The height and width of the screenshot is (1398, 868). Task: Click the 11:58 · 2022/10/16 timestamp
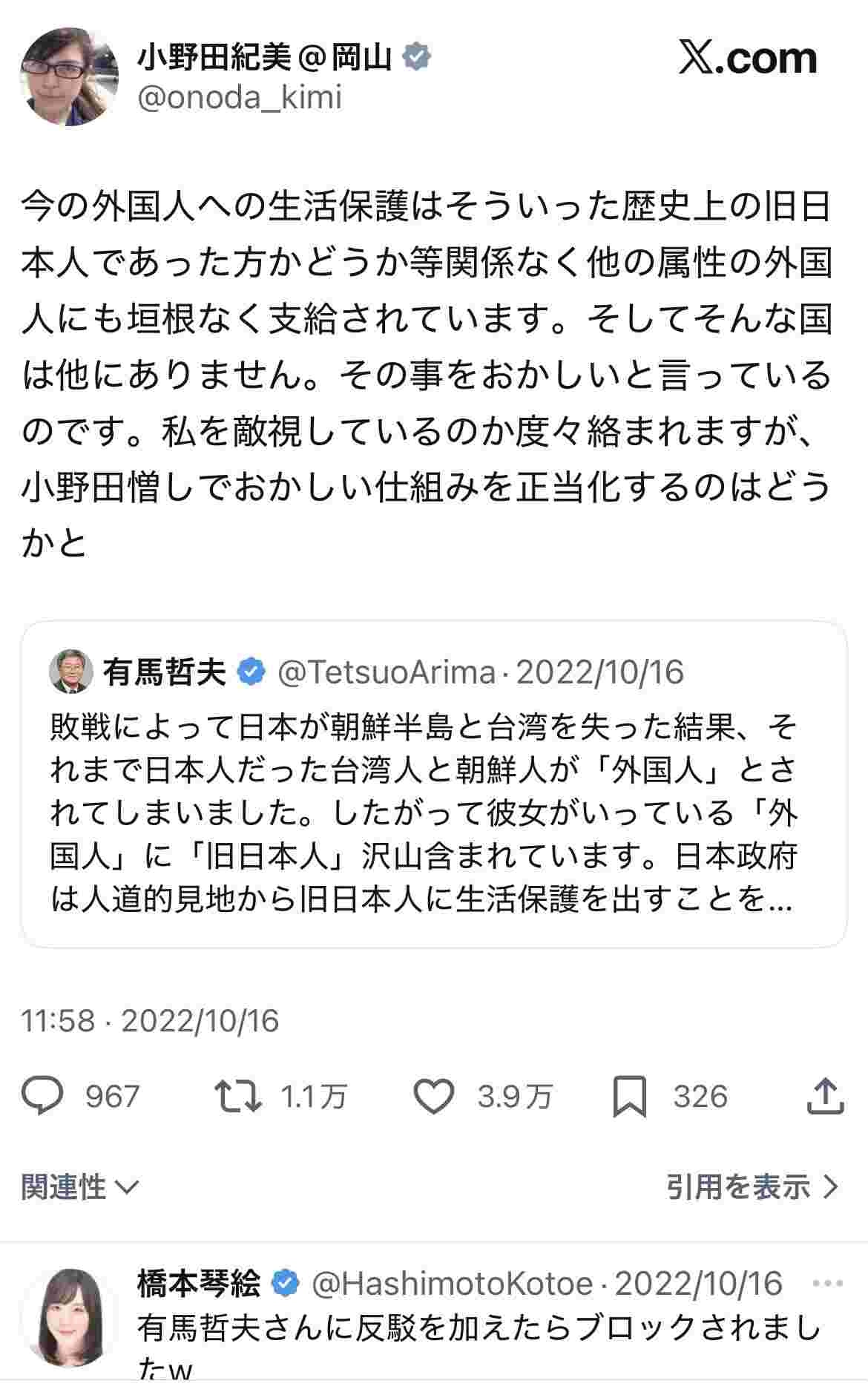(x=150, y=1021)
